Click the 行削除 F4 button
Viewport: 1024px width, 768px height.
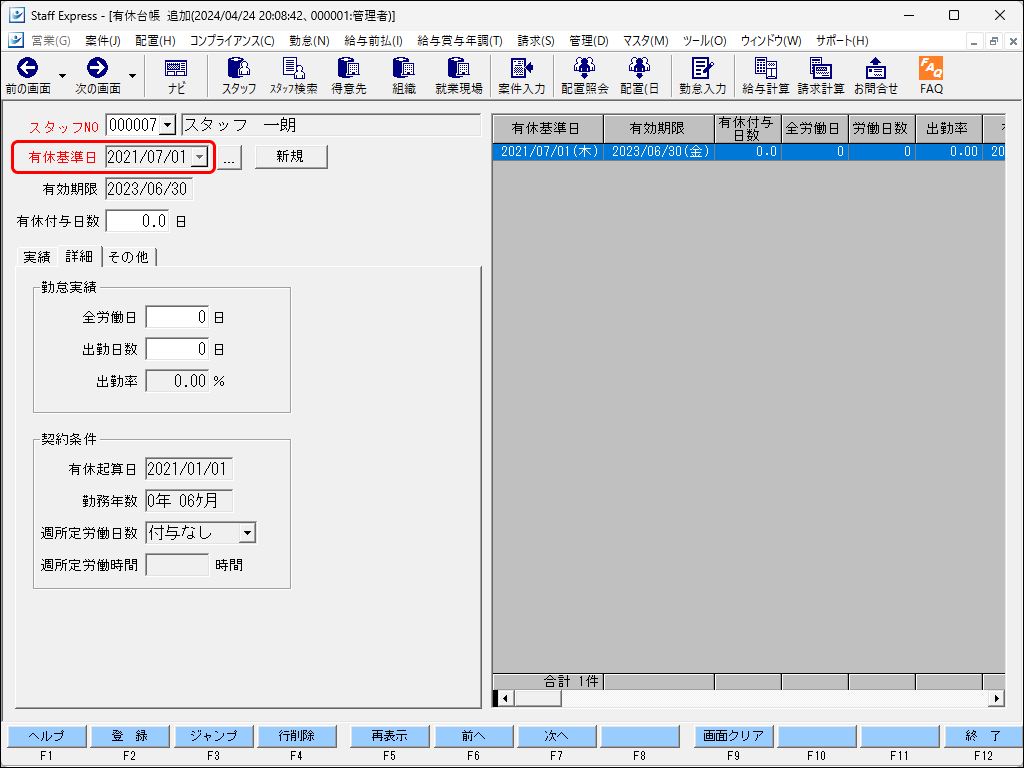point(296,736)
